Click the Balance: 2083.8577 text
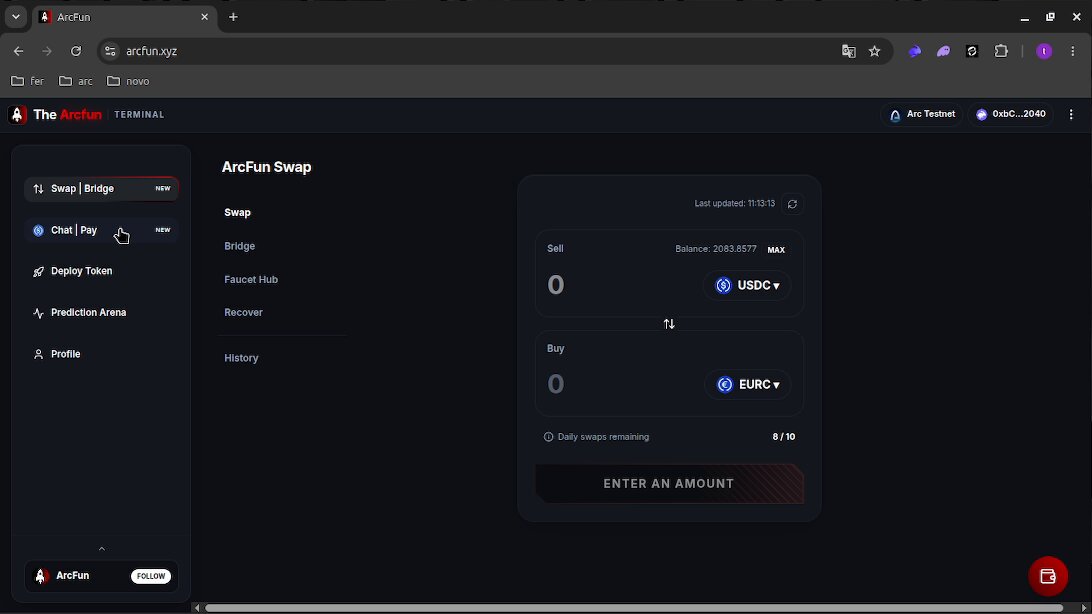 (x=715, y=249)
